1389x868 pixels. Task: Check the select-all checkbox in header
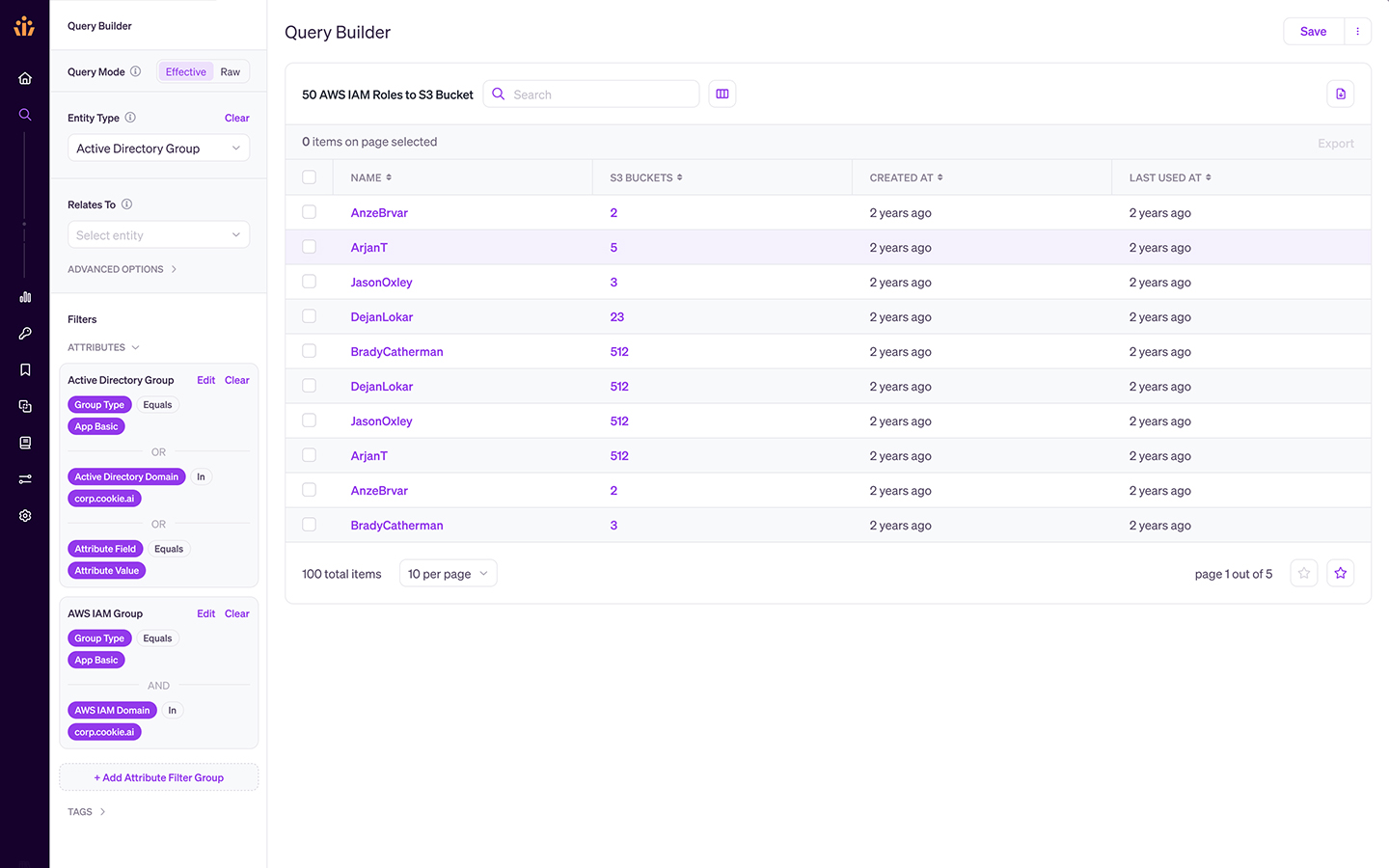pos(310,177)
